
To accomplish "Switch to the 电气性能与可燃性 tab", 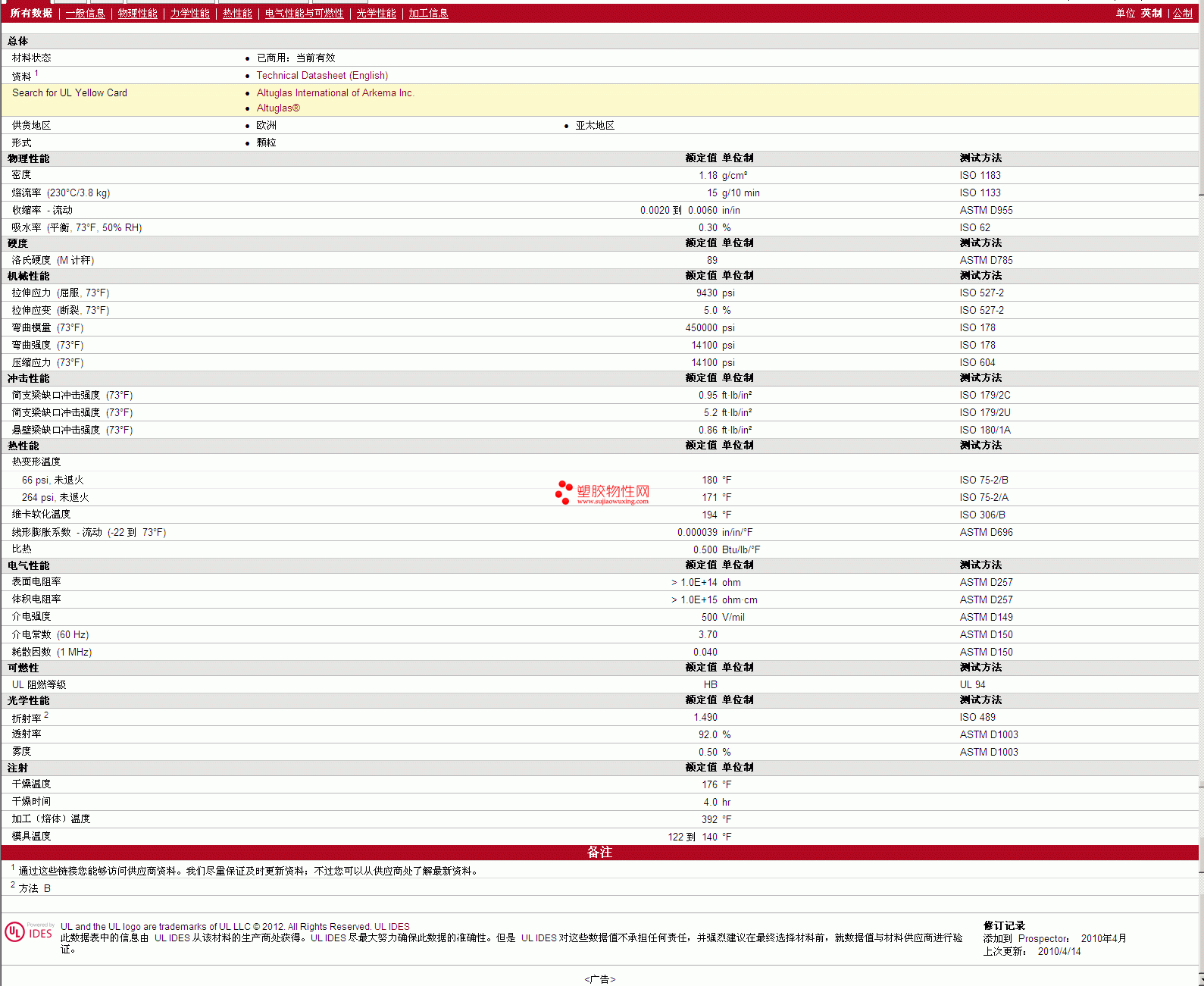I will pyautogui.click(x=305, y=13).
